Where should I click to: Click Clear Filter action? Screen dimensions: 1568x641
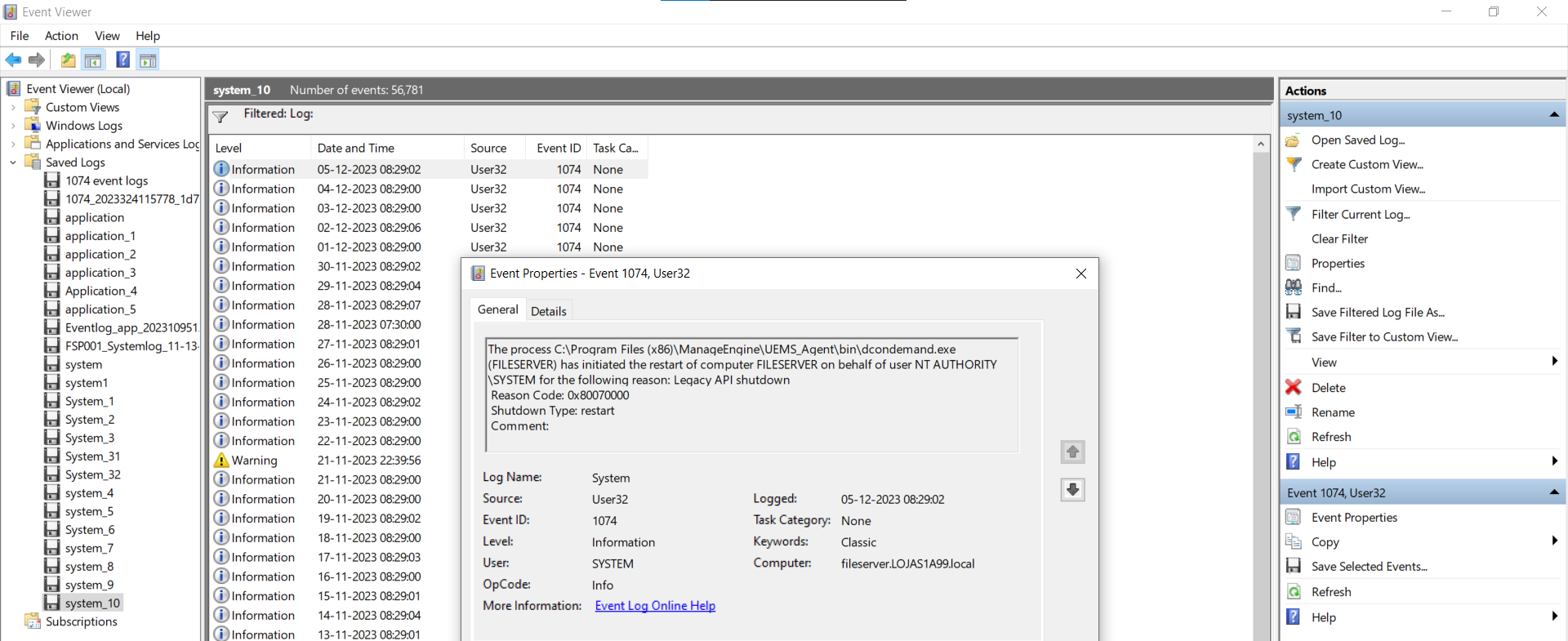[1339, 238]
